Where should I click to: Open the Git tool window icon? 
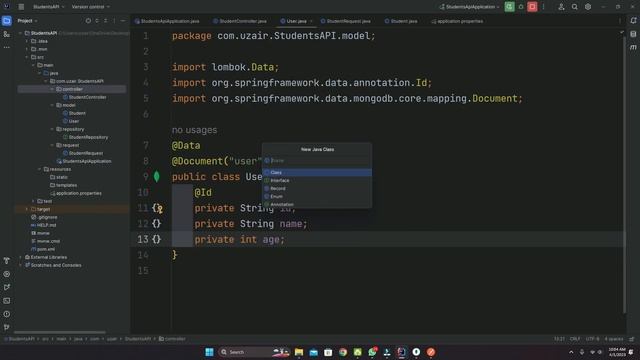tap(7, 327)
